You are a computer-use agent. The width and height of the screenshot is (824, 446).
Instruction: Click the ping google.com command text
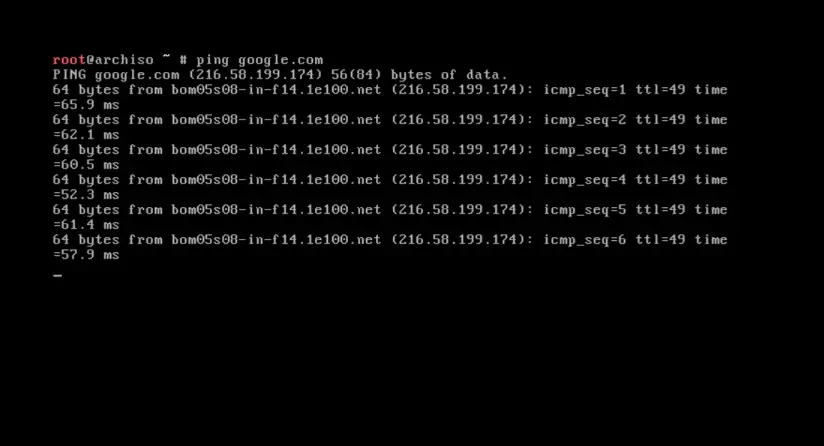pyautogui.click(x=260, y=60)
